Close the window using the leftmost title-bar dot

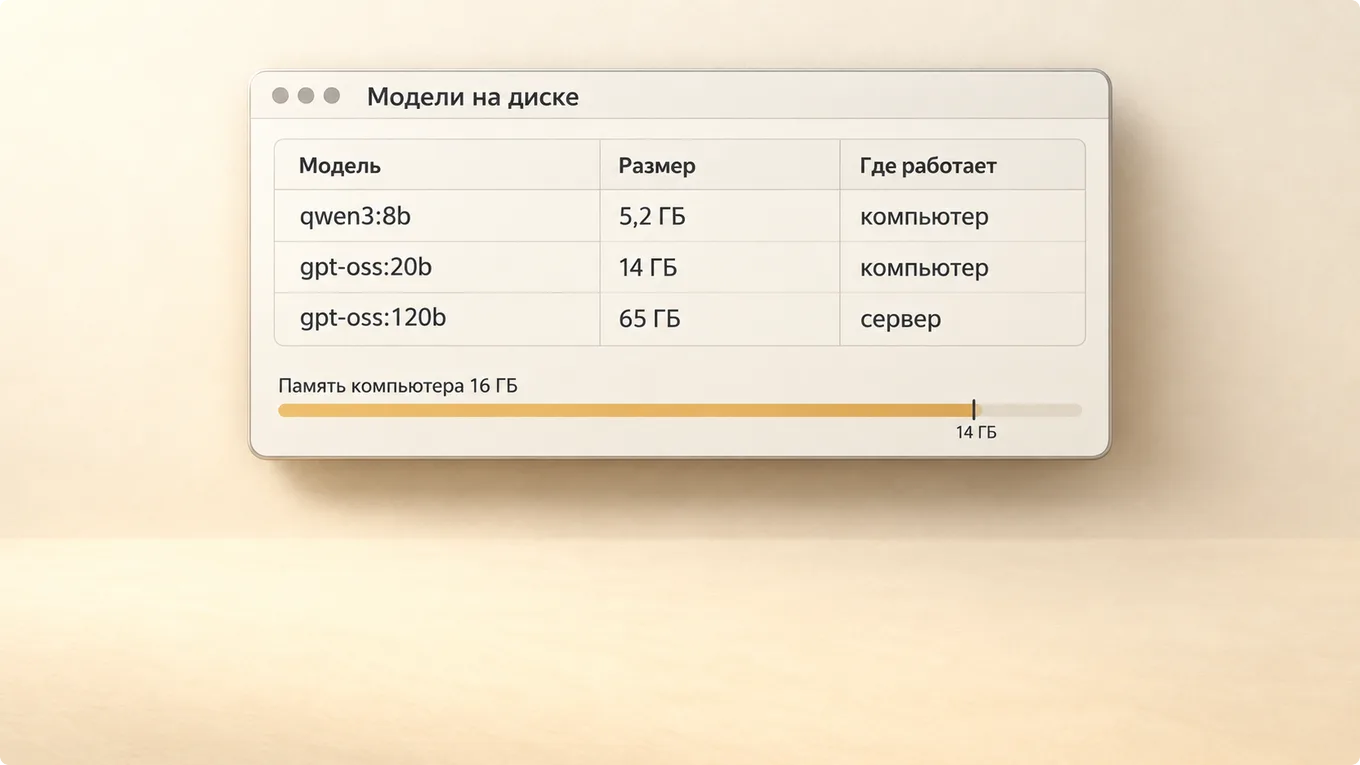280,96
